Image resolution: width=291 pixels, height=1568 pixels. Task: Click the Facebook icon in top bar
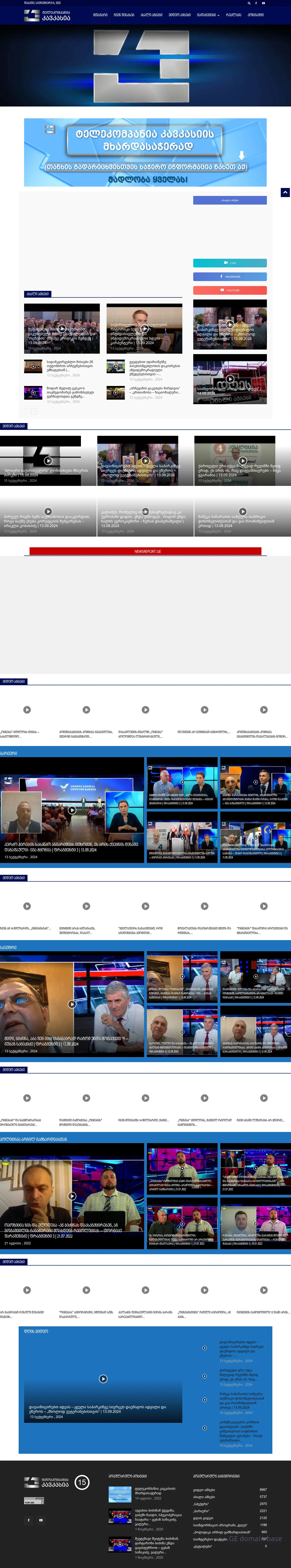[x=256, y=3]
